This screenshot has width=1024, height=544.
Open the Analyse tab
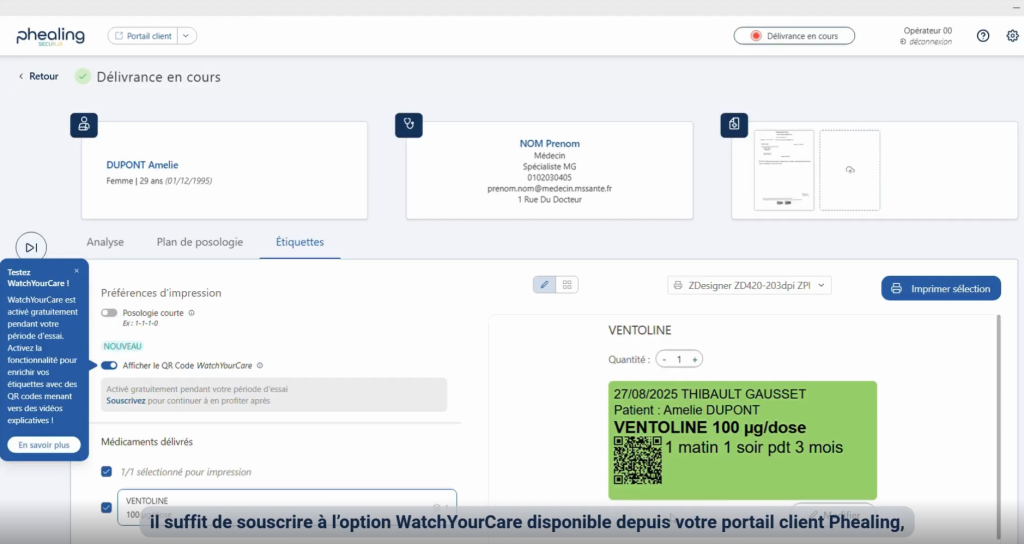coord(105,242)
